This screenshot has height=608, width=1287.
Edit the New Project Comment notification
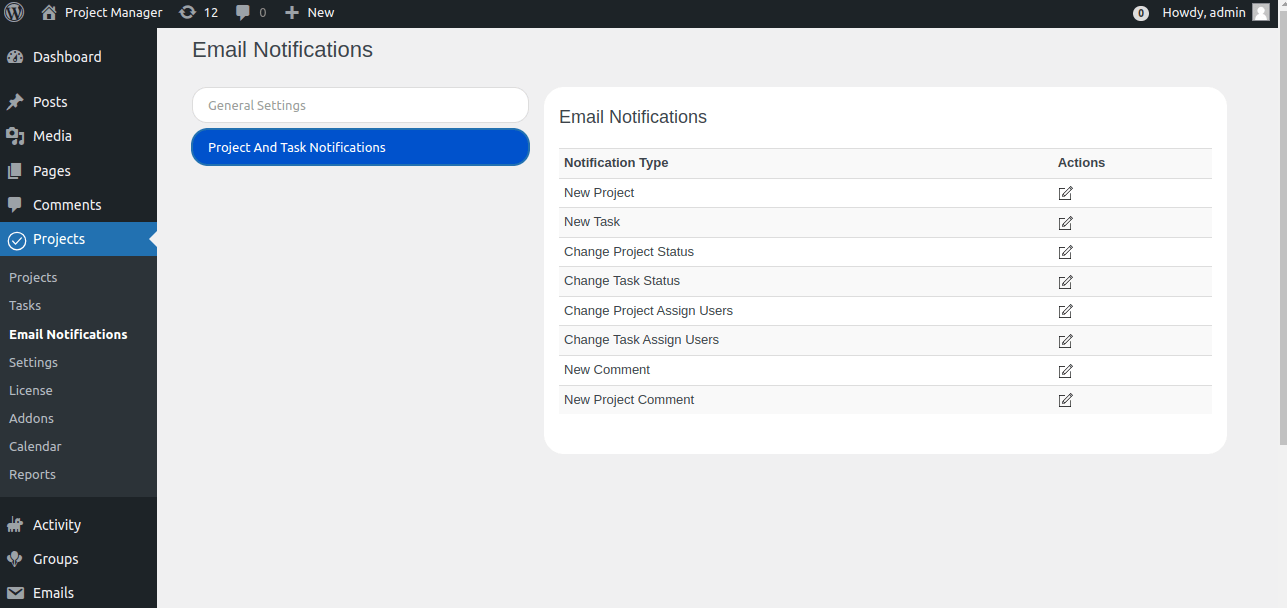tap(1065, 400)
